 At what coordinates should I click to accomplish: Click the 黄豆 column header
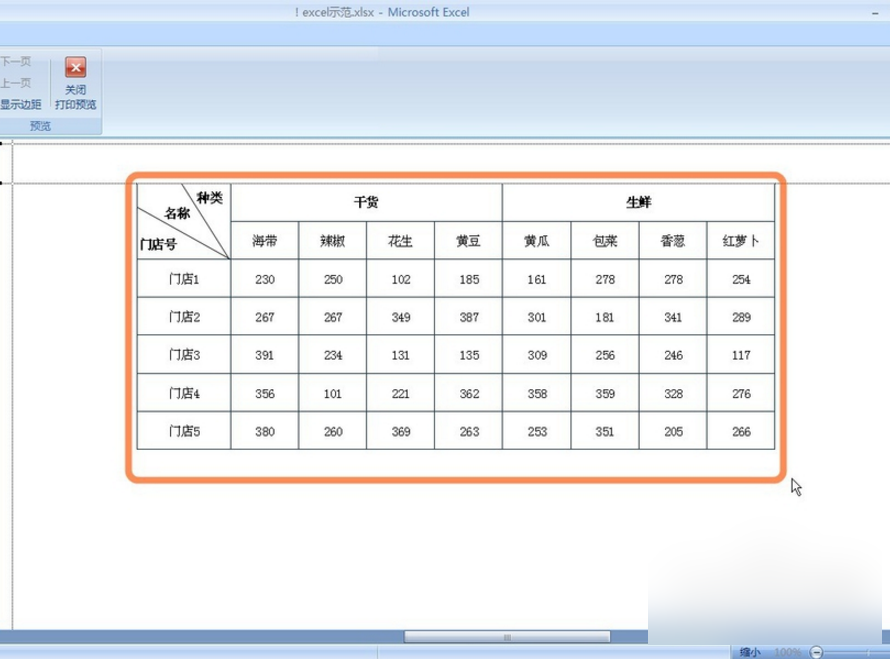coord(469,241)
